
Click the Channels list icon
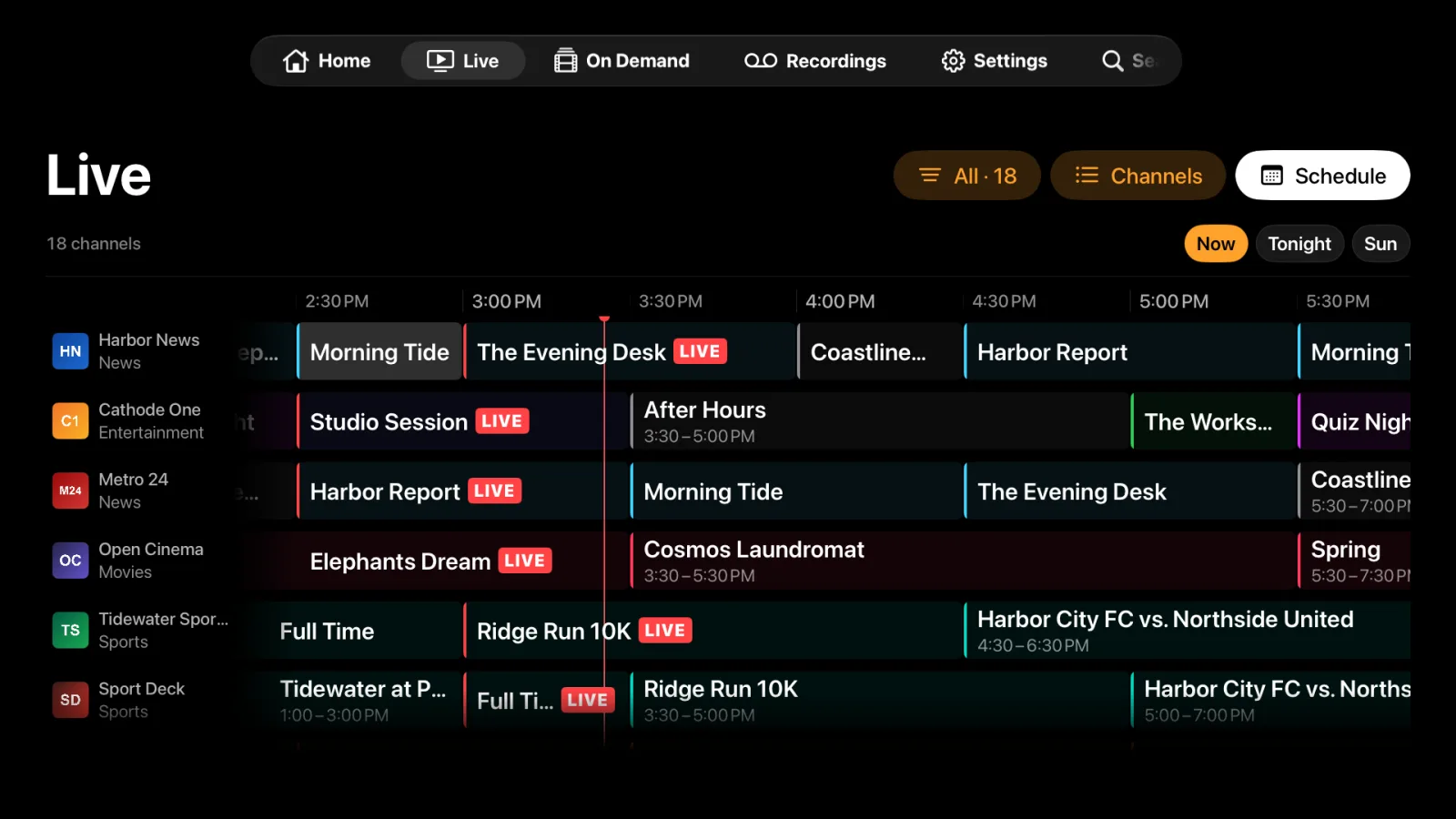tap(1087, 175)
